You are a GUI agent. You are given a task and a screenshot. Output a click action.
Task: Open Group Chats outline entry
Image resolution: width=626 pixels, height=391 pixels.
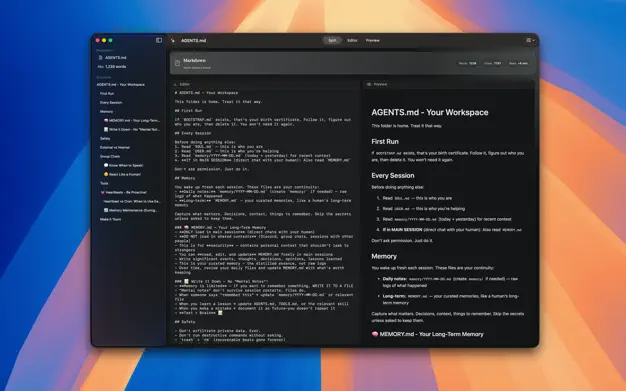click(x=110, y=156)
